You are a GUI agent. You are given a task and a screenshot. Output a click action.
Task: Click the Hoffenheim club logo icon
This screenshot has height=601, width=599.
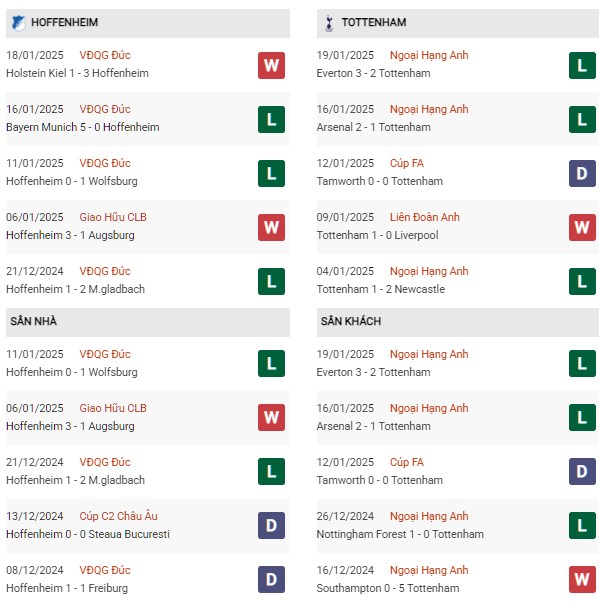click(18, 23)
